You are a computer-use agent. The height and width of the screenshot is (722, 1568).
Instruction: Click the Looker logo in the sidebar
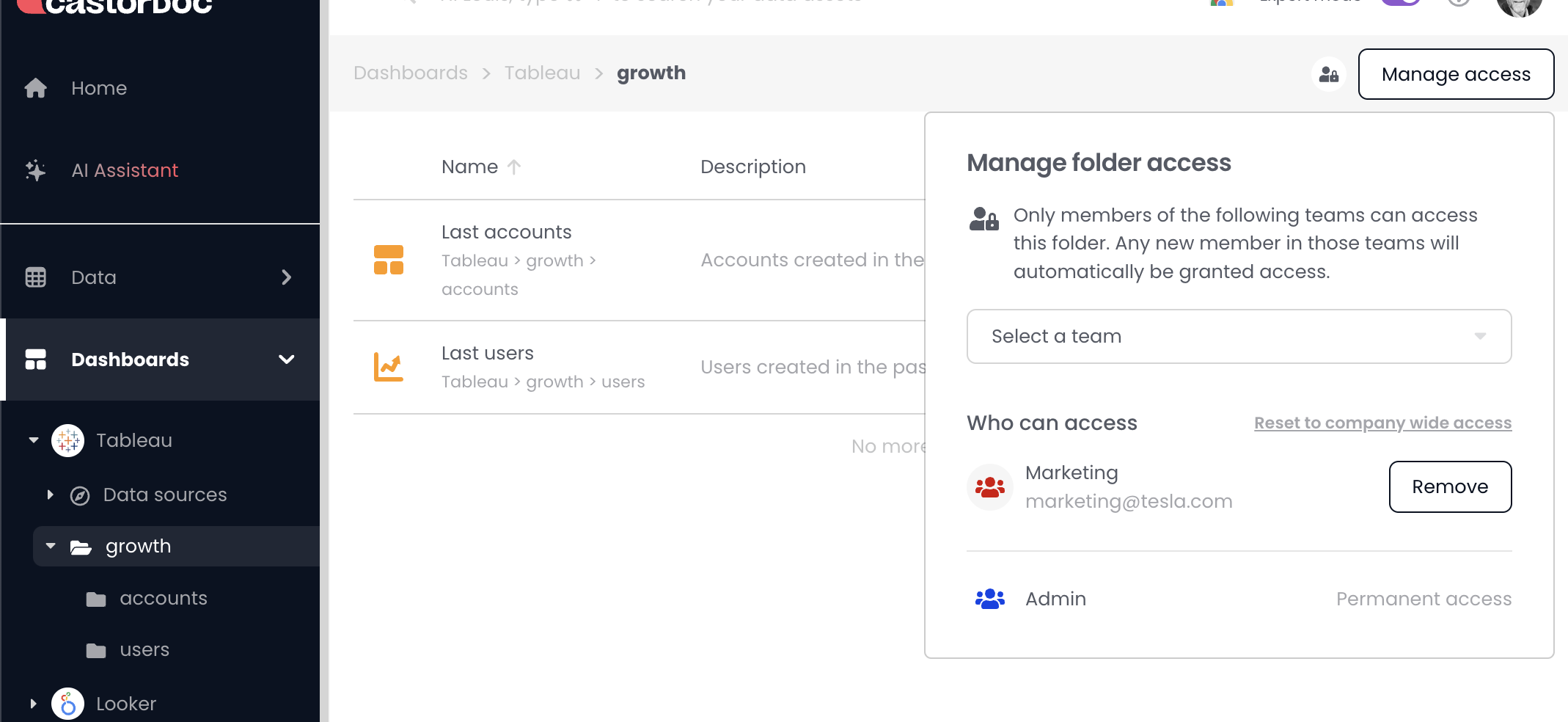[x=67, y=704]
